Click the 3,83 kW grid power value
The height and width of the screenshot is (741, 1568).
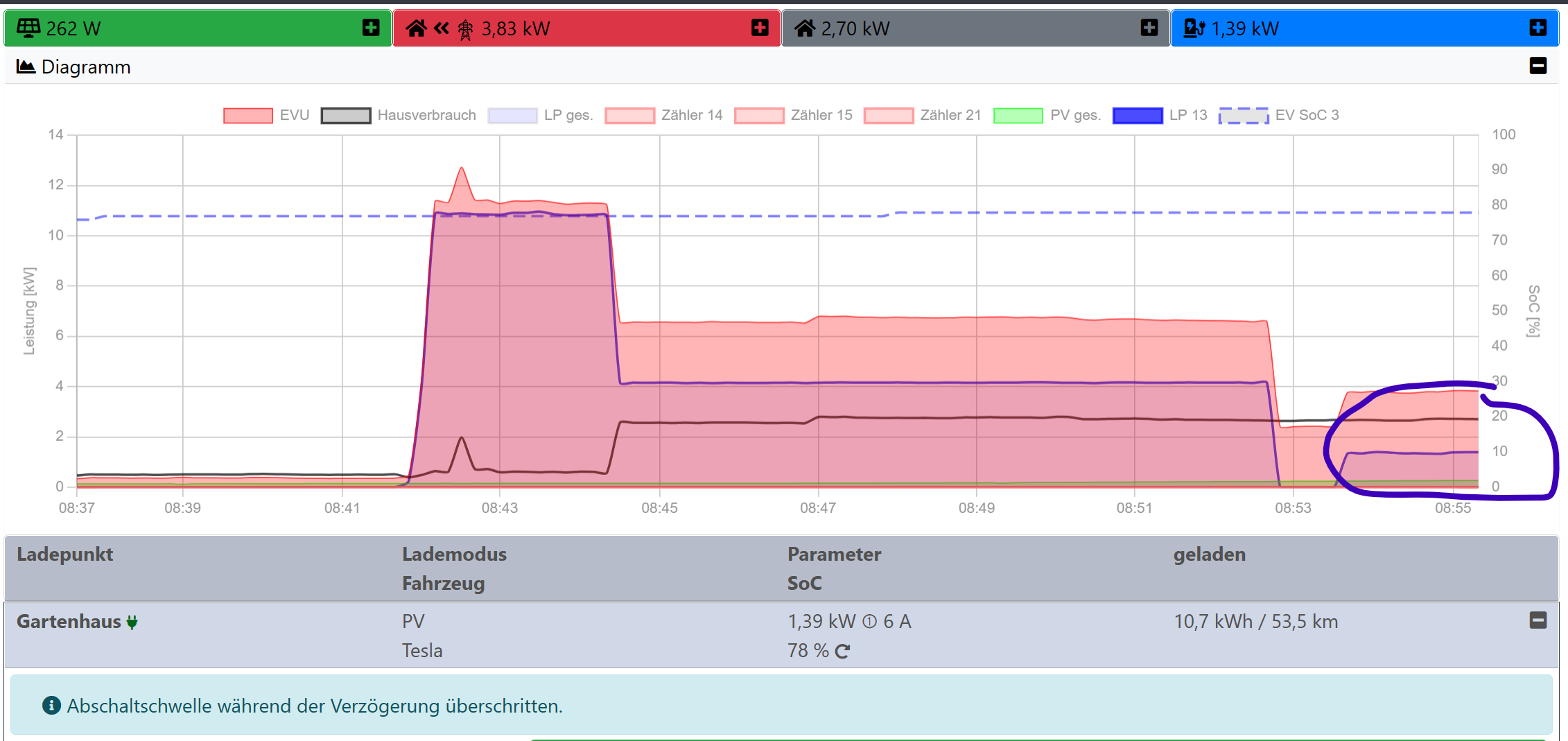(x=516, y=28)
